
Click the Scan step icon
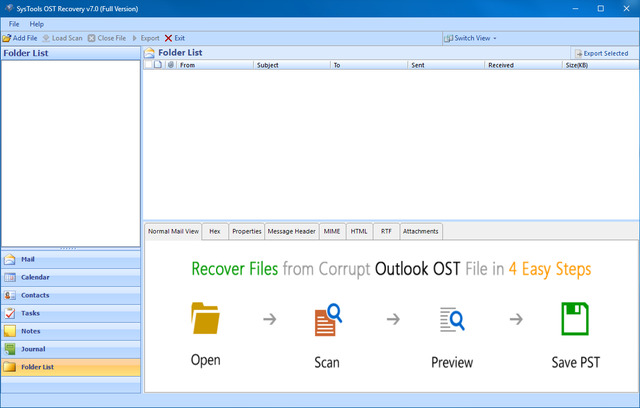[328, 319]
